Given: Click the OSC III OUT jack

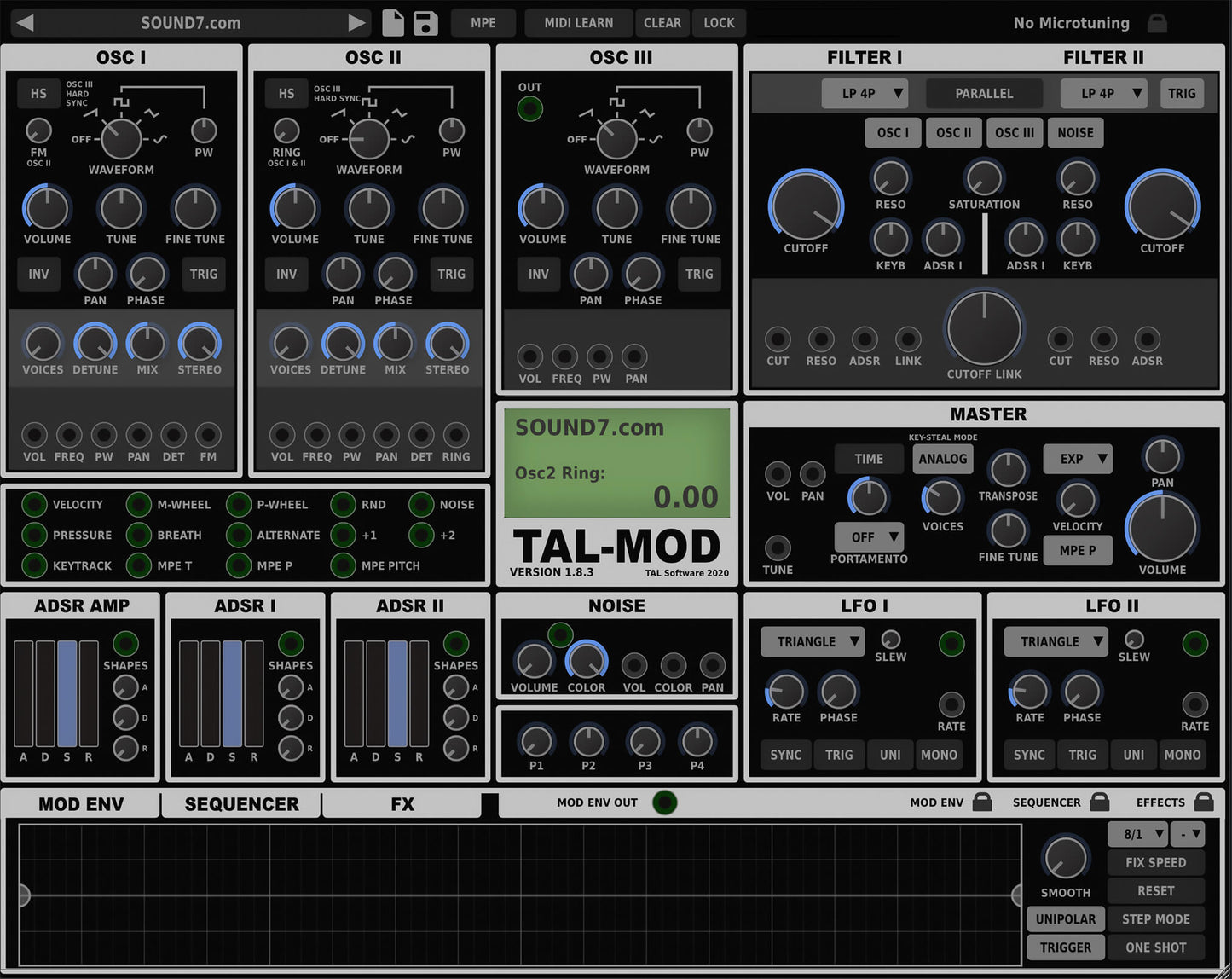Looking at the screenshot, I should click(x=530, y=108).
